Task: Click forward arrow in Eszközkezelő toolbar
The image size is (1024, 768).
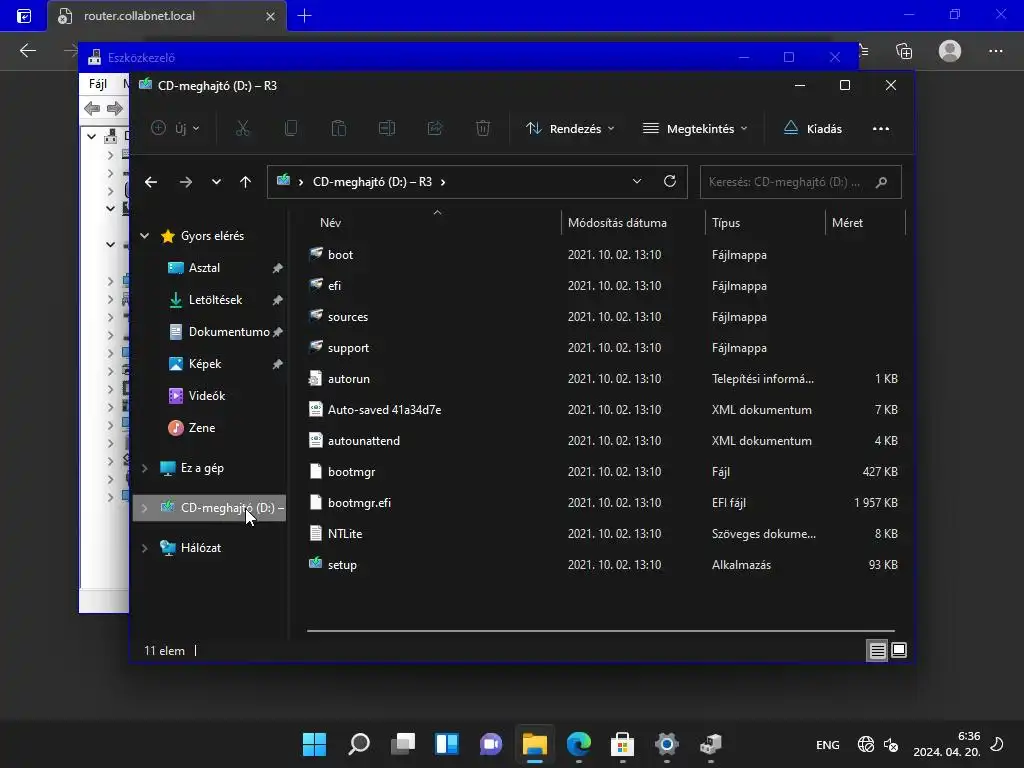Action: click(115, 108)
